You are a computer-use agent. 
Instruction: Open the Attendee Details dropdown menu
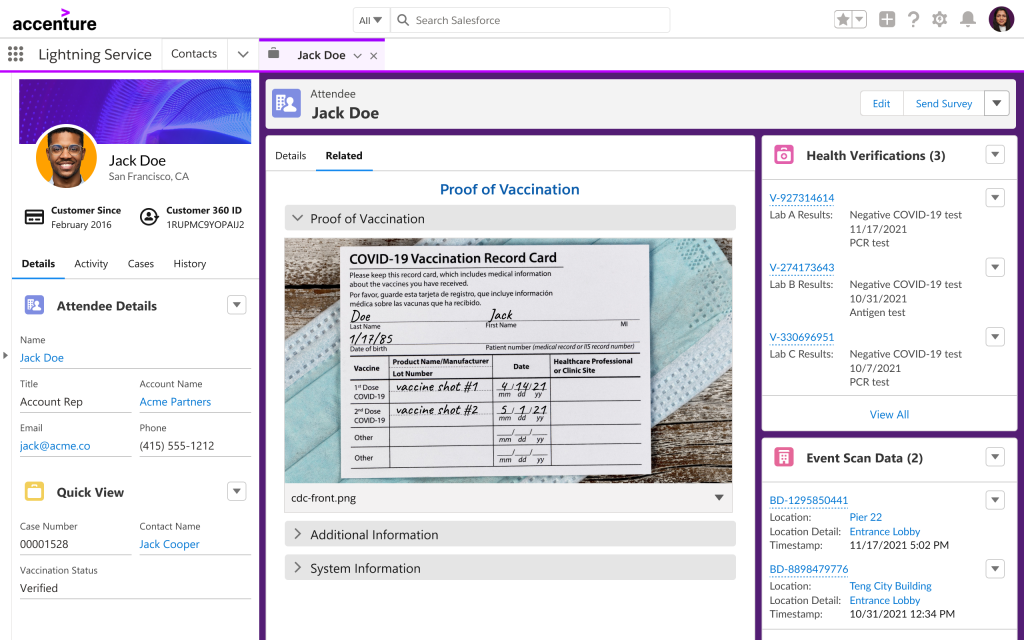(236, 305)
